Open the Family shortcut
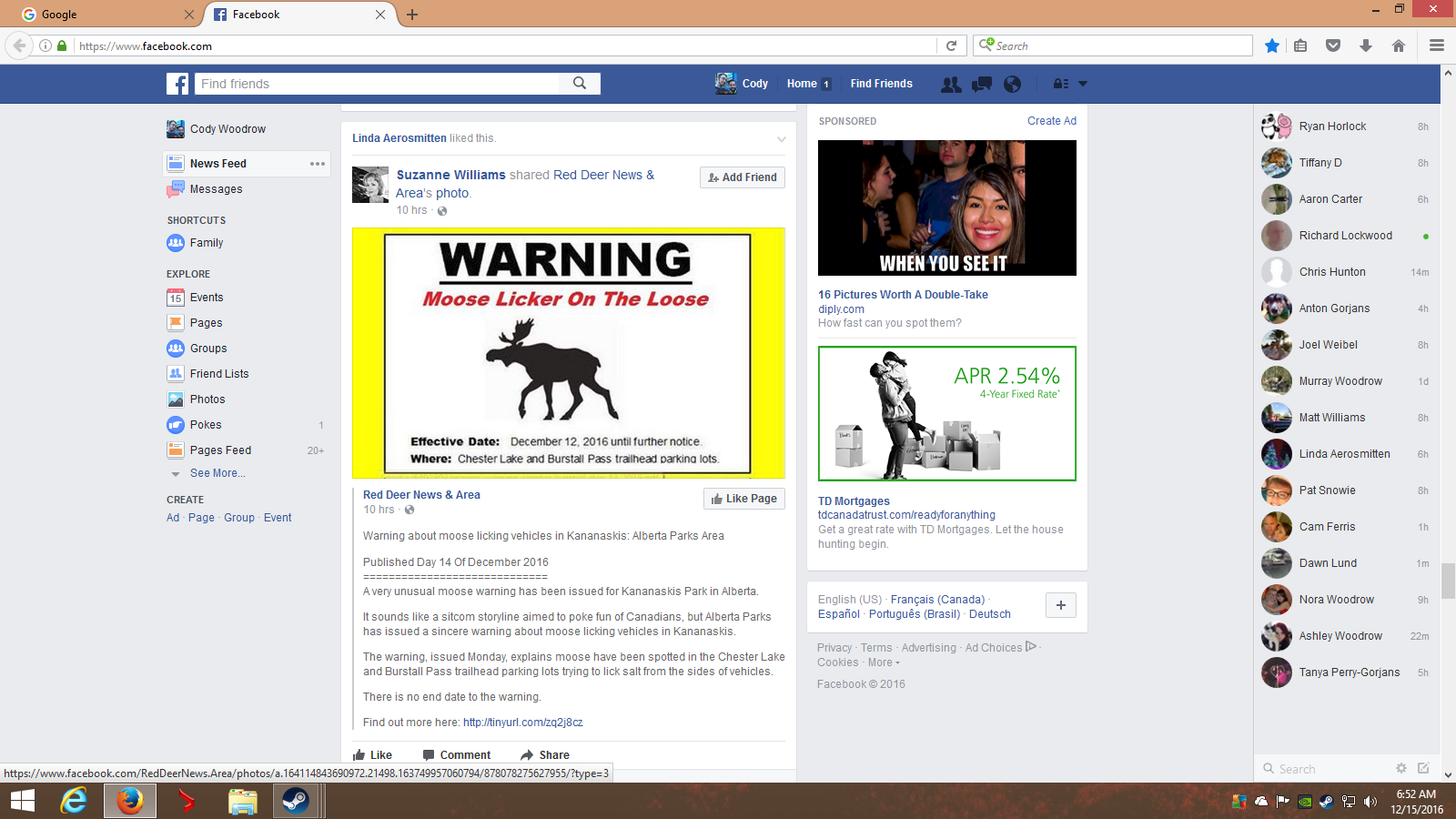 tap(207, 243)
